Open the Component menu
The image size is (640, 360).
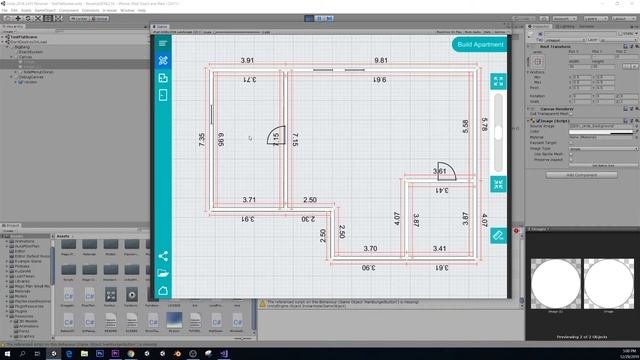[69, 10]
